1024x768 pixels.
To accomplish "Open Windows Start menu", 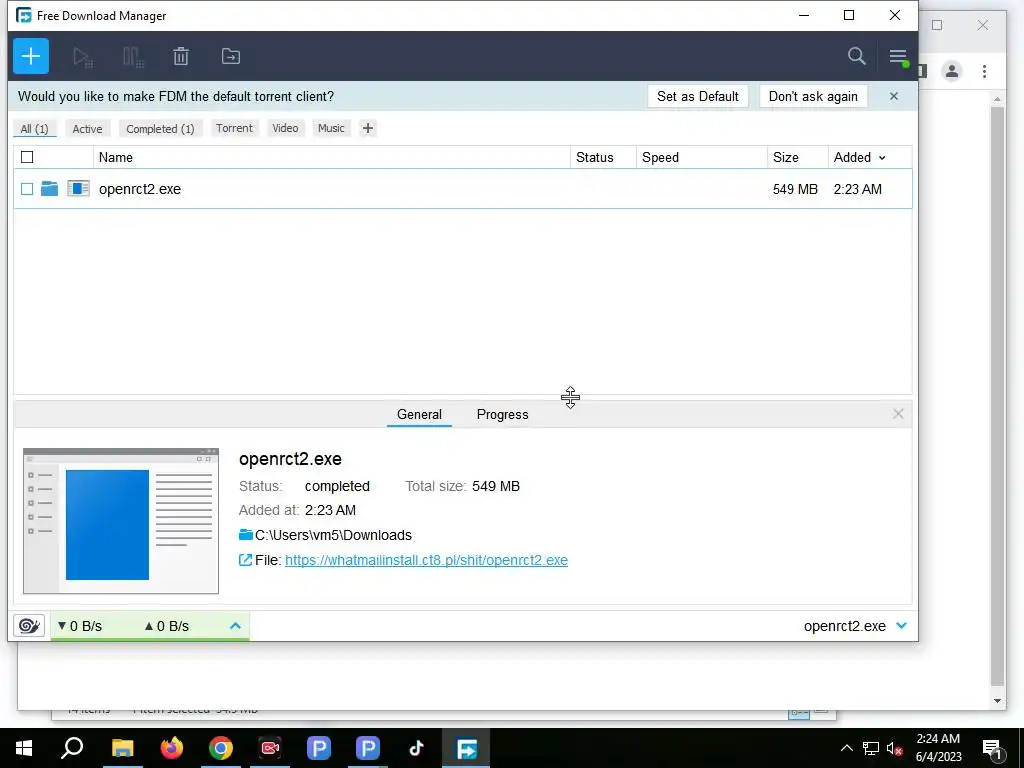I will point(24,748).
